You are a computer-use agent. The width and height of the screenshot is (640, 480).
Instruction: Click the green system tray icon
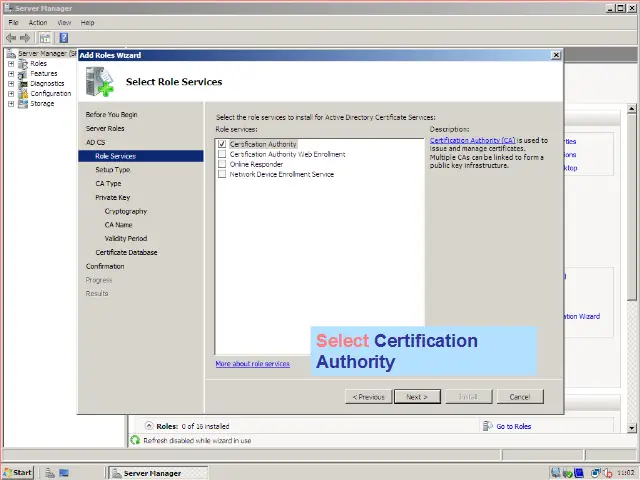click(567, 473)
